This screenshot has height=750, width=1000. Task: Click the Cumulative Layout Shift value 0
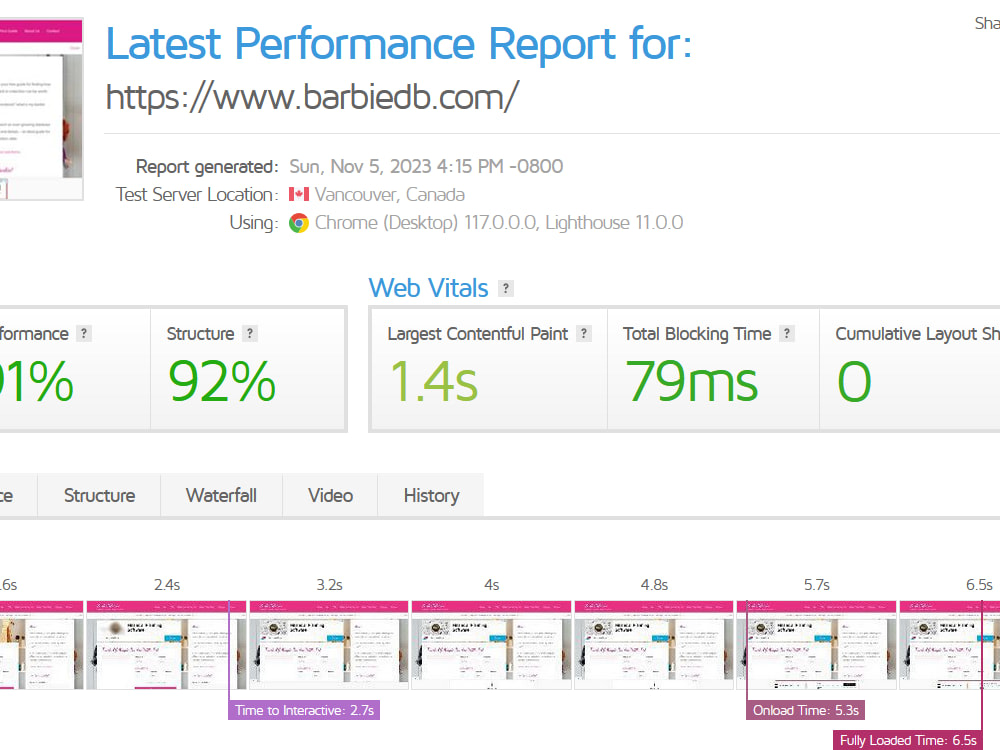click(x=854, y=381)
